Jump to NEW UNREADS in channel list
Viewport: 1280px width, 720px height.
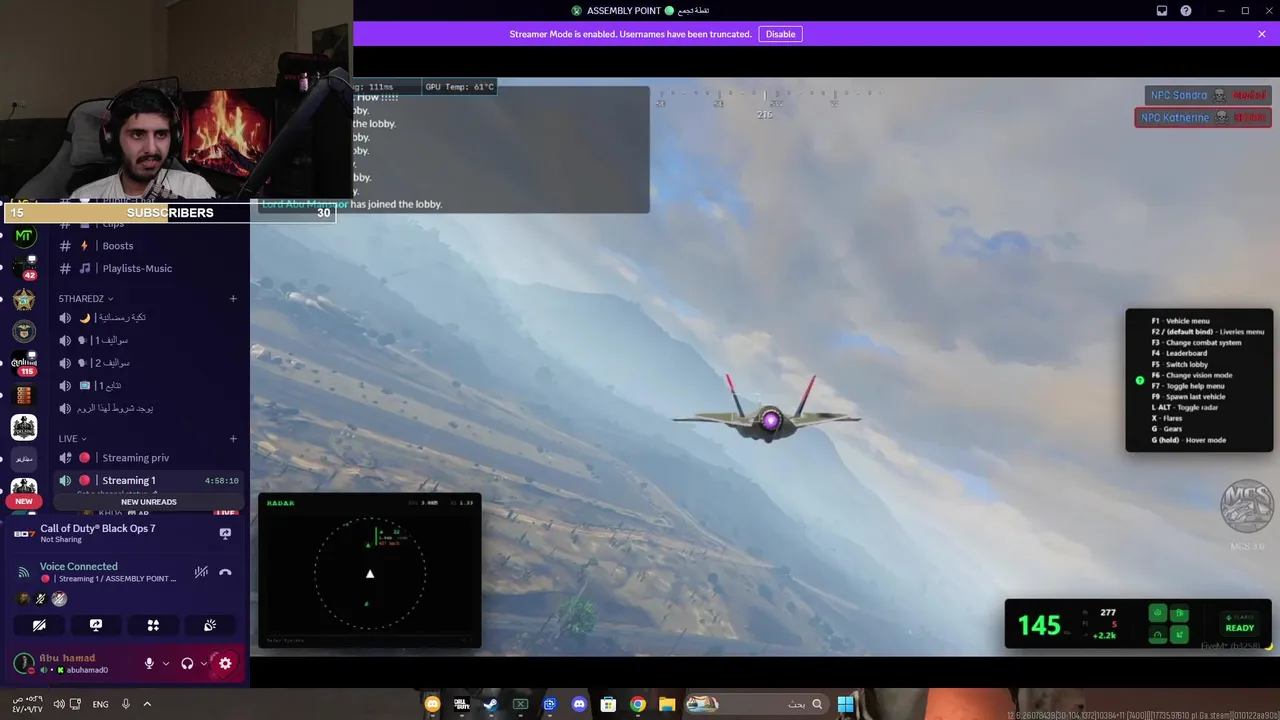click(x=149, y=502)
